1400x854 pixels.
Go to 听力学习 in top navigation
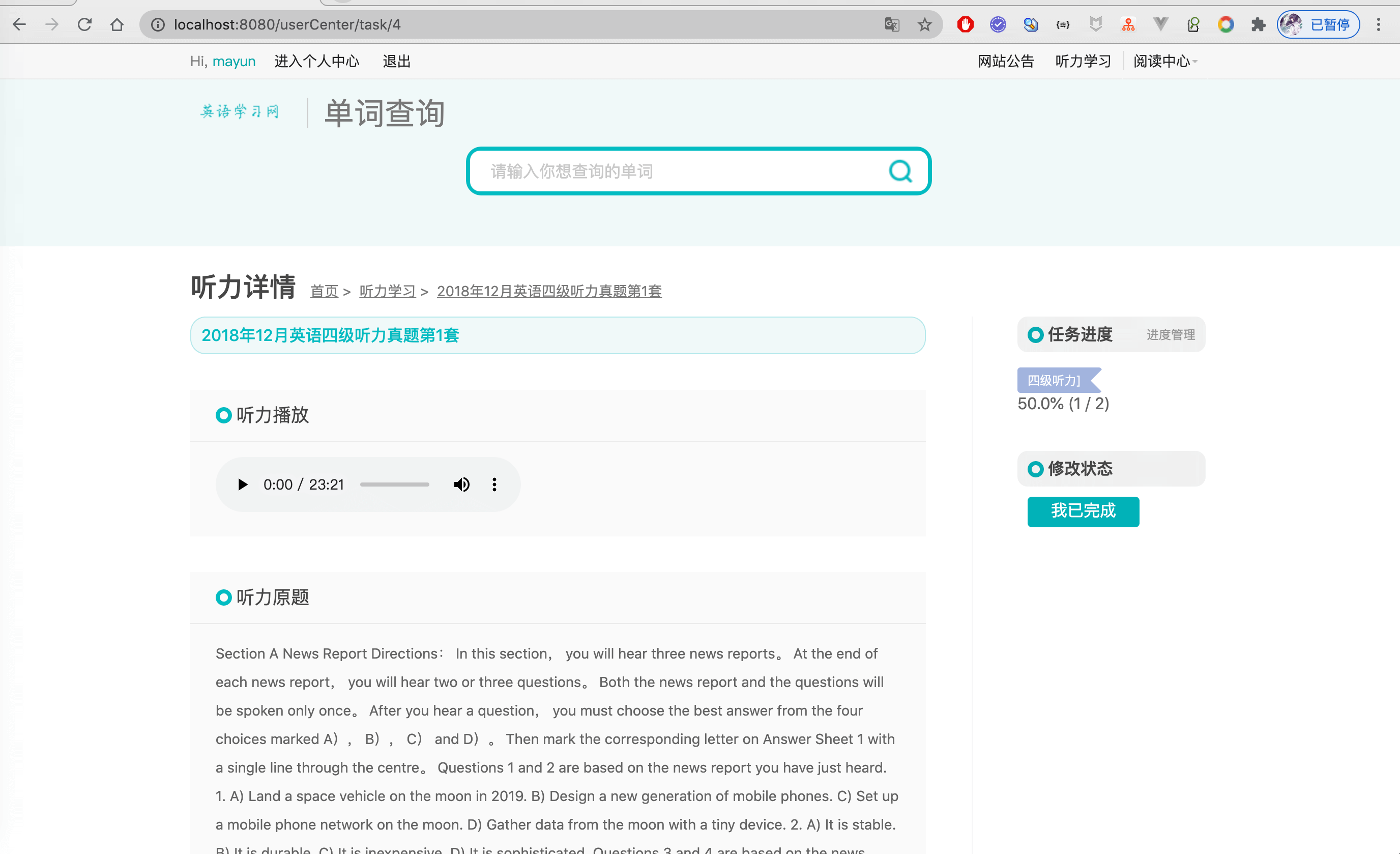click(x=1083, y=62)
